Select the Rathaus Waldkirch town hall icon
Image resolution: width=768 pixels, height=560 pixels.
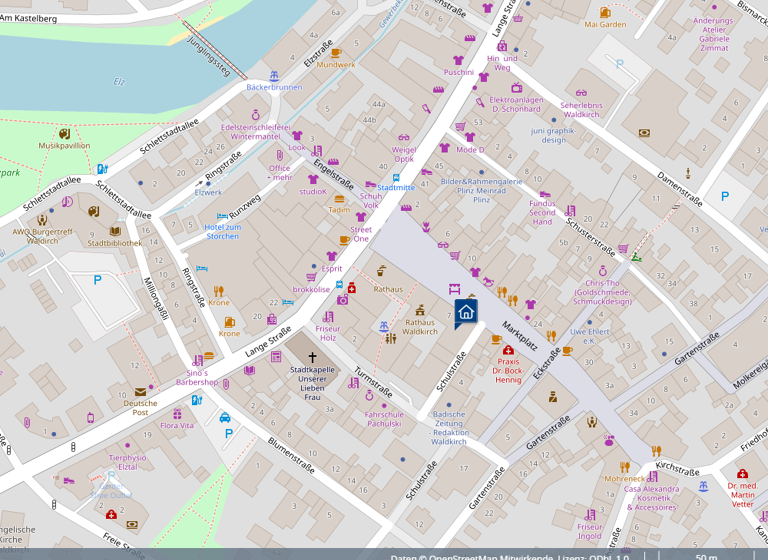pyautogui.click(x=420, y=310)
